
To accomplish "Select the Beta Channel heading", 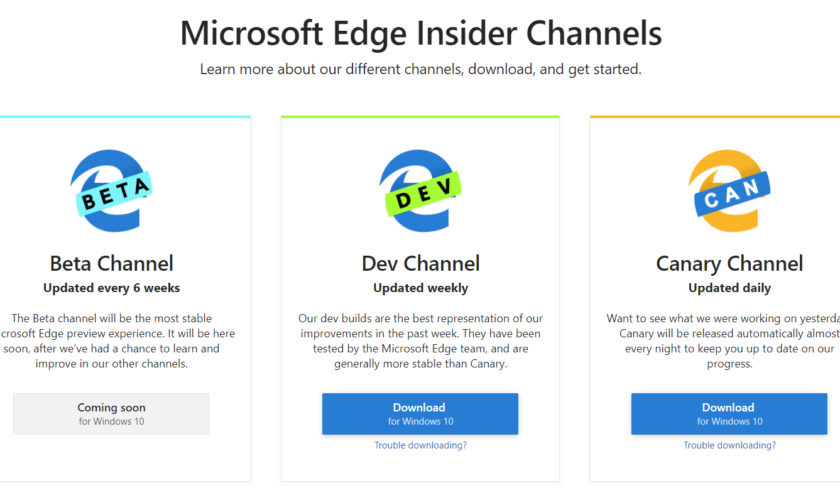I will click(x=111, y=264).
